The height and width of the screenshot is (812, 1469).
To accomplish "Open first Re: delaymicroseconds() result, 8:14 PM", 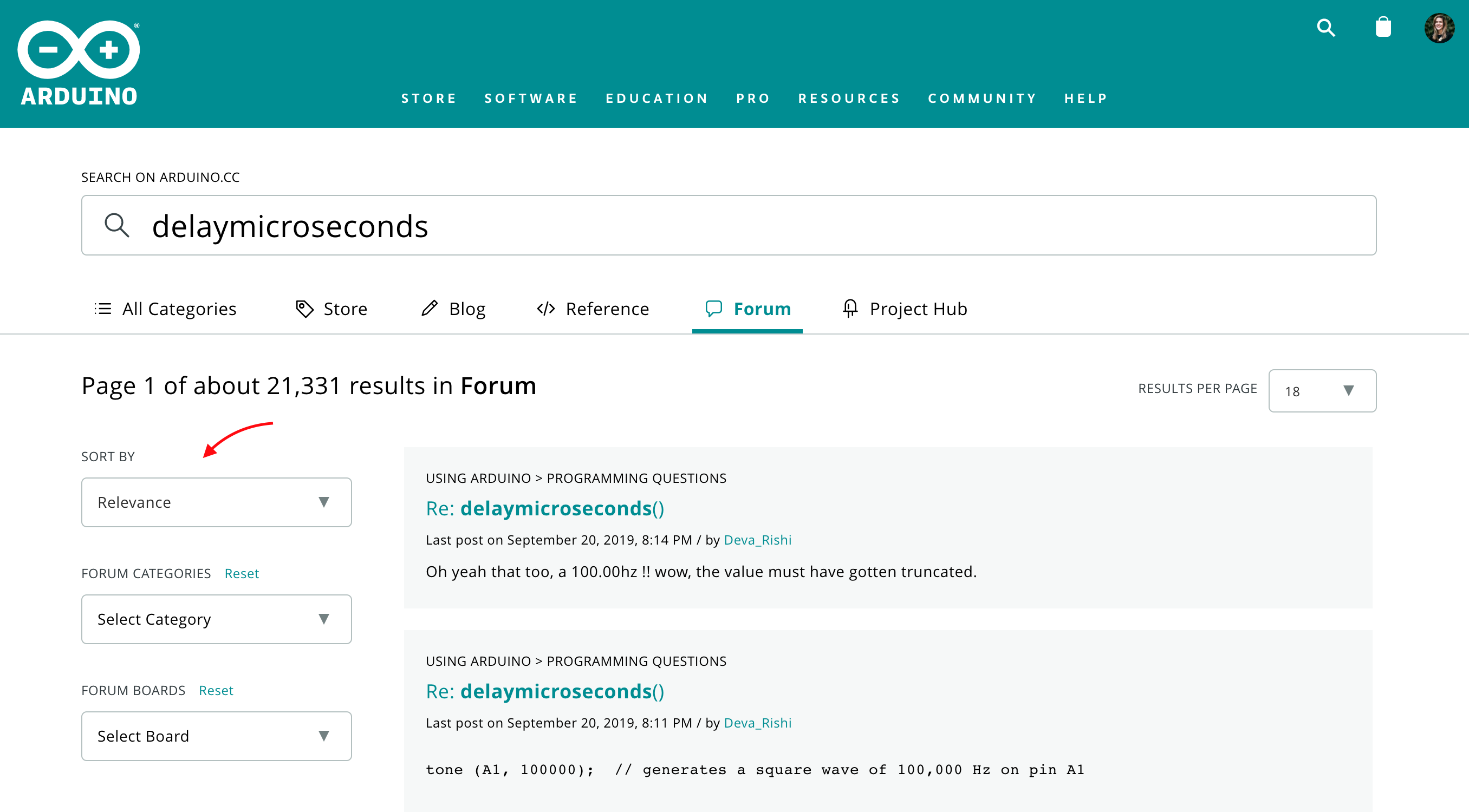I will [544, 508].
